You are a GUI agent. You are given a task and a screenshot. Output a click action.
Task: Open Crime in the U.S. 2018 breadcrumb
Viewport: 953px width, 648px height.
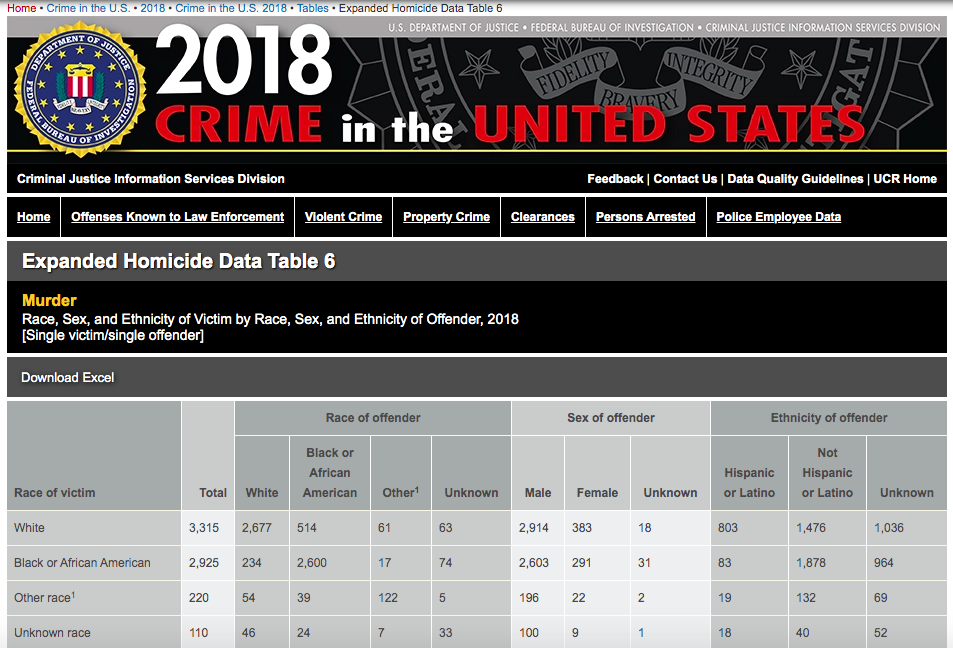231,9
